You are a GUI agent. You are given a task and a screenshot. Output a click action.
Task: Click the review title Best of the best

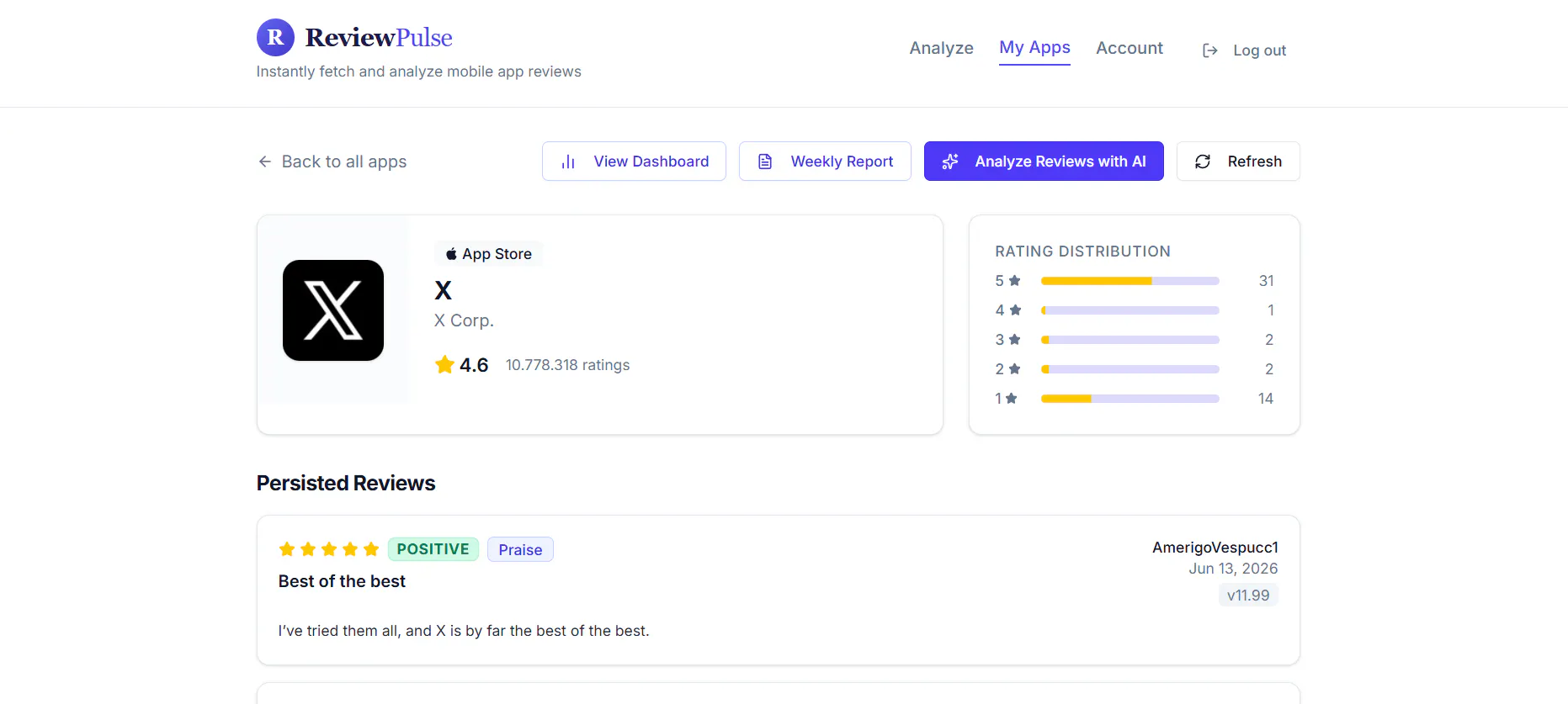click(x=342, y=581)
